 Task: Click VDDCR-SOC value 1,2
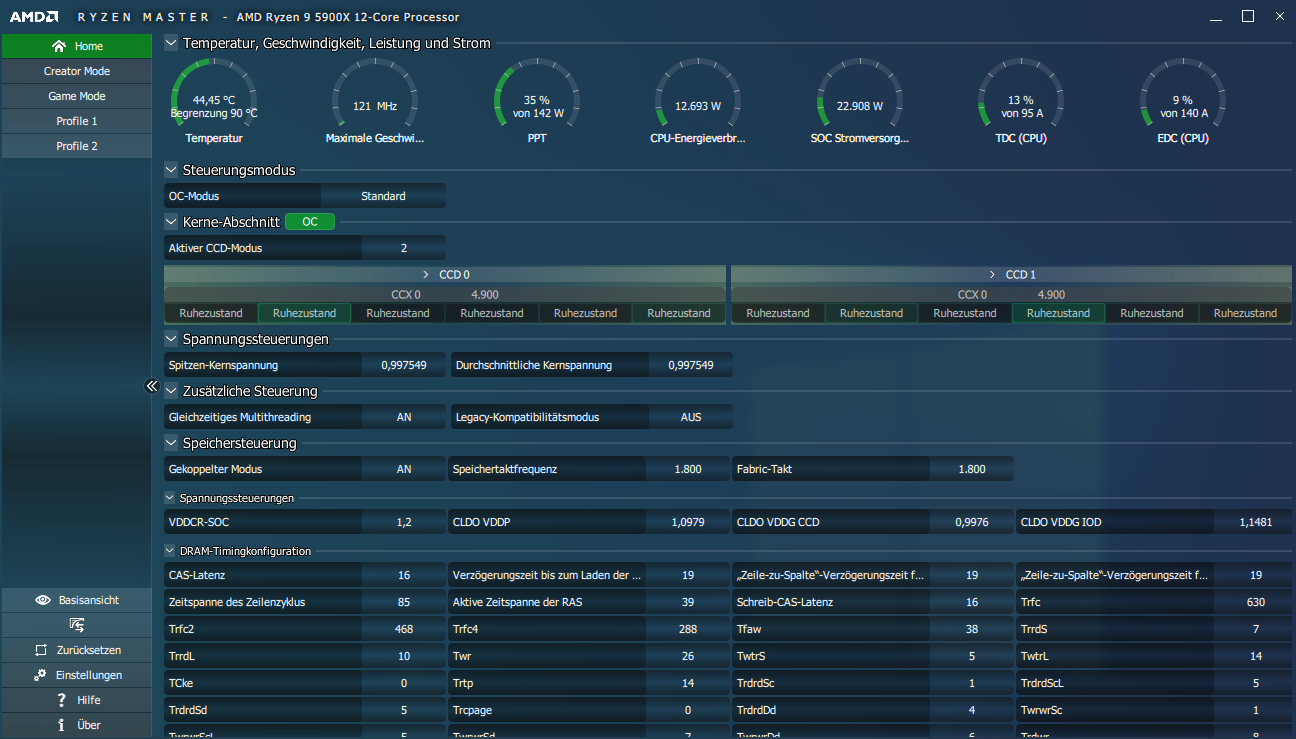(x=404, y=522)
